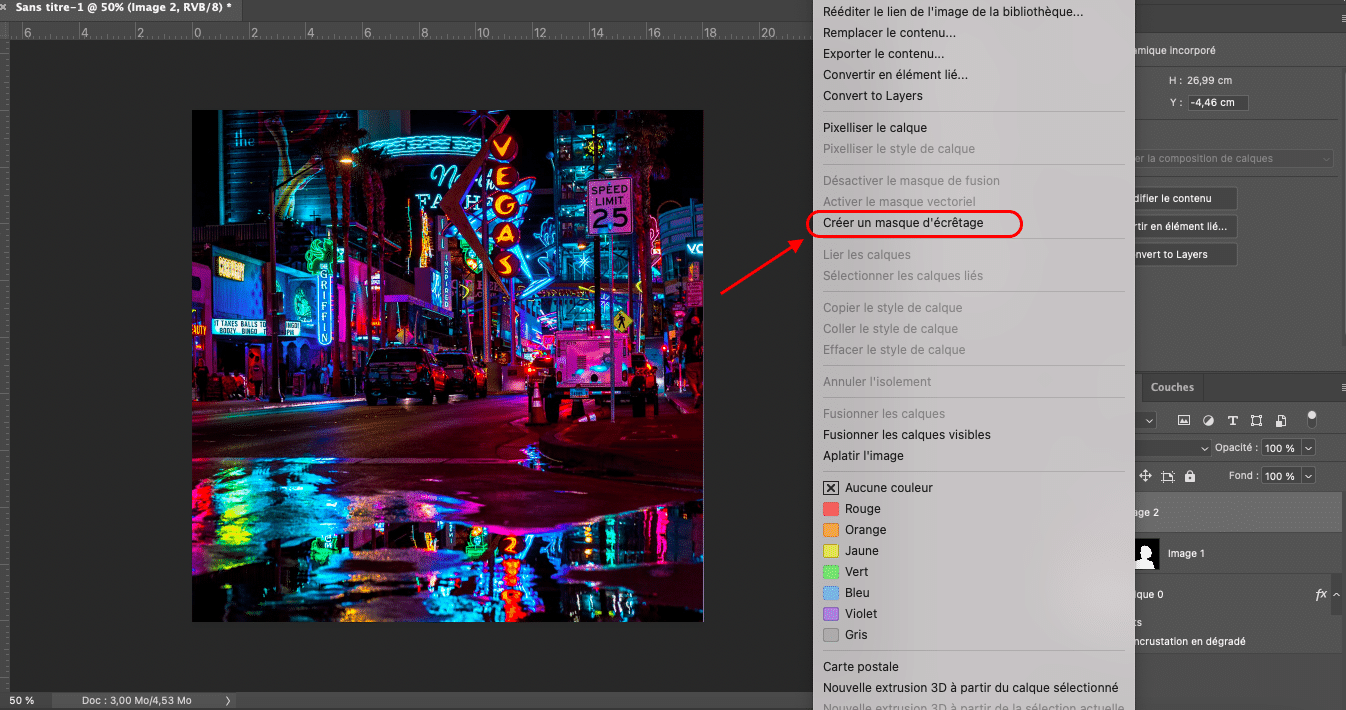Select the Image 2 layer row
The height and width of the screenshot is (710, 1346).
click(x=1238, y=512)
